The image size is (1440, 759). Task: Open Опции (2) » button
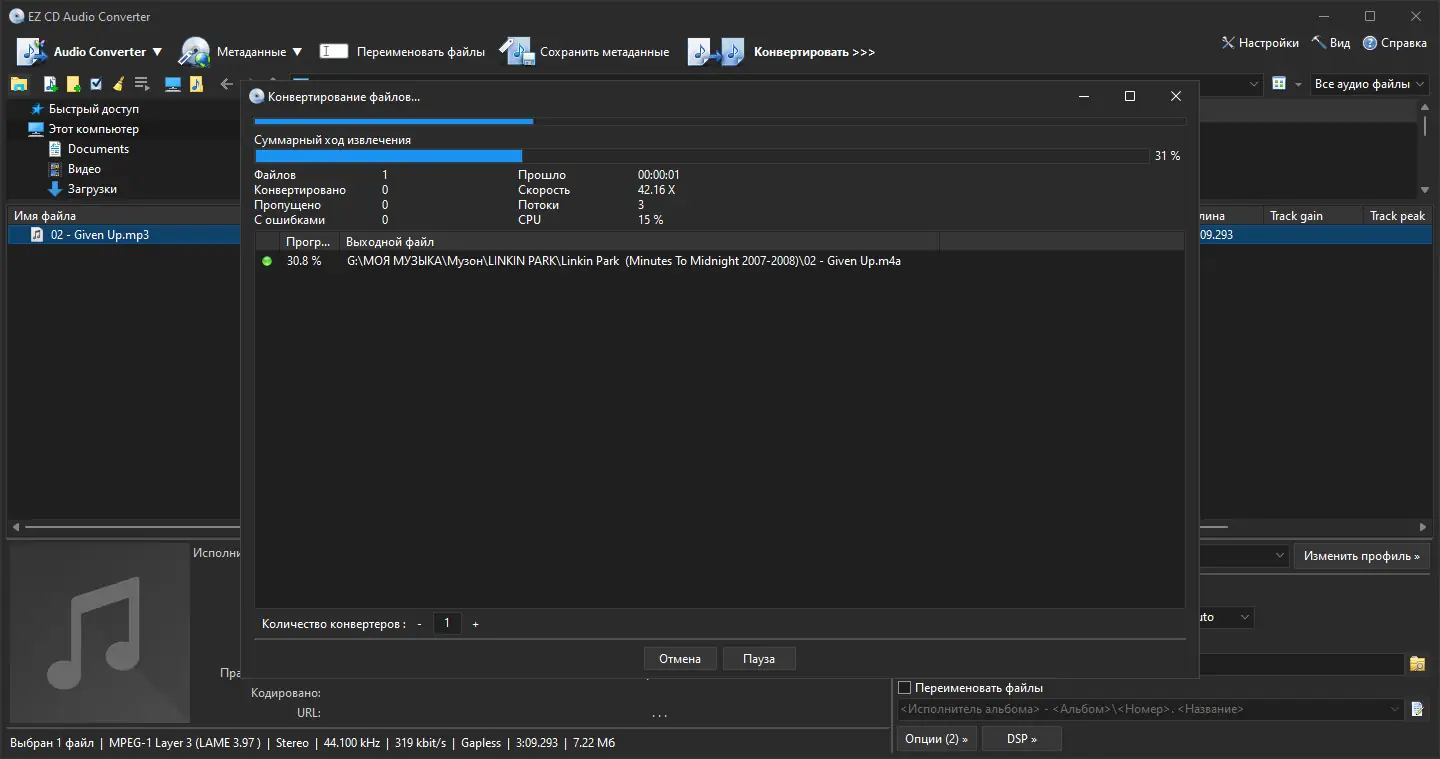click(937, 739)
